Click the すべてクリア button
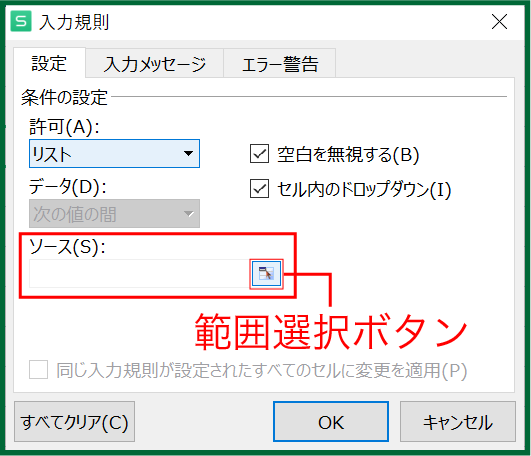Viewport: 531px width, 456px height. [x=75, y=421]
